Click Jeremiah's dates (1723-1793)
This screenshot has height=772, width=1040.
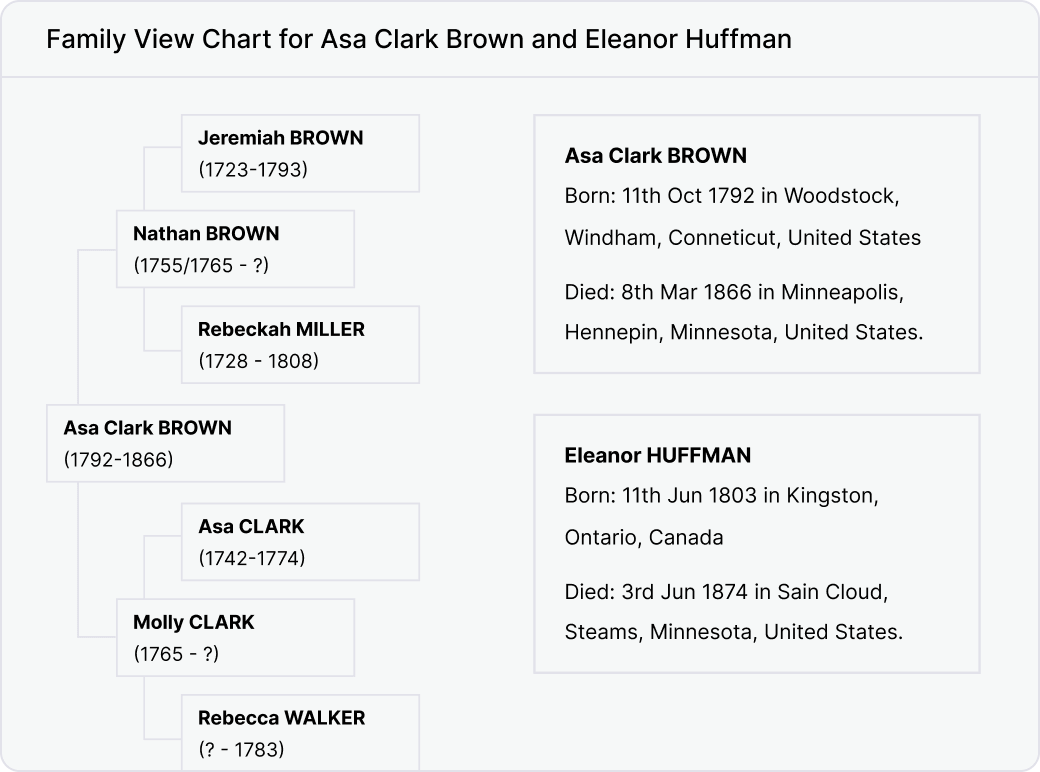pos(253,170)
